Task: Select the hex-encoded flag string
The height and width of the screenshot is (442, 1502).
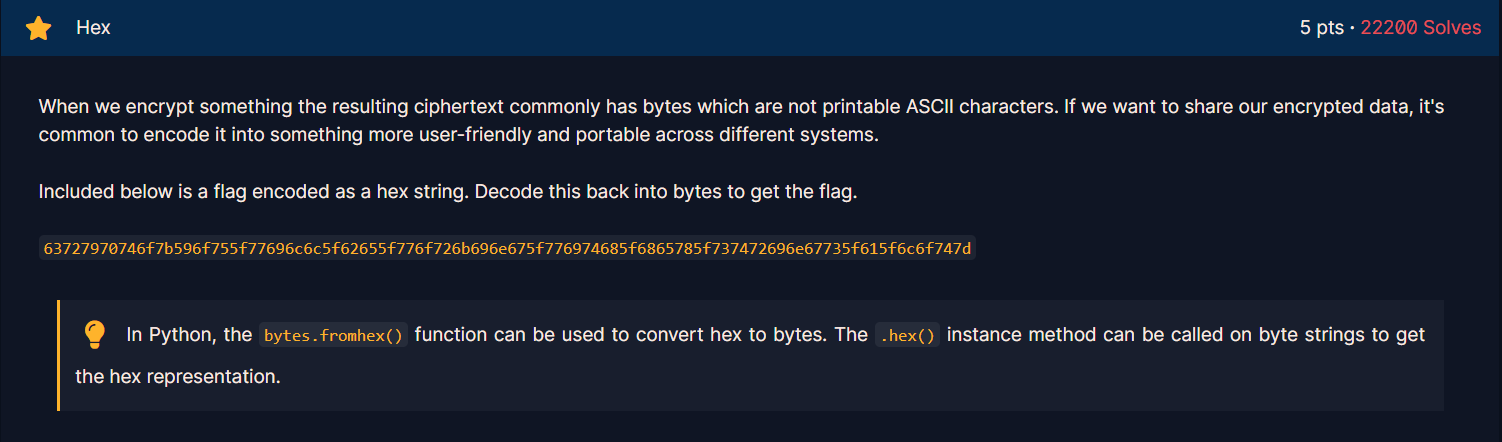Action: [507, 248]
